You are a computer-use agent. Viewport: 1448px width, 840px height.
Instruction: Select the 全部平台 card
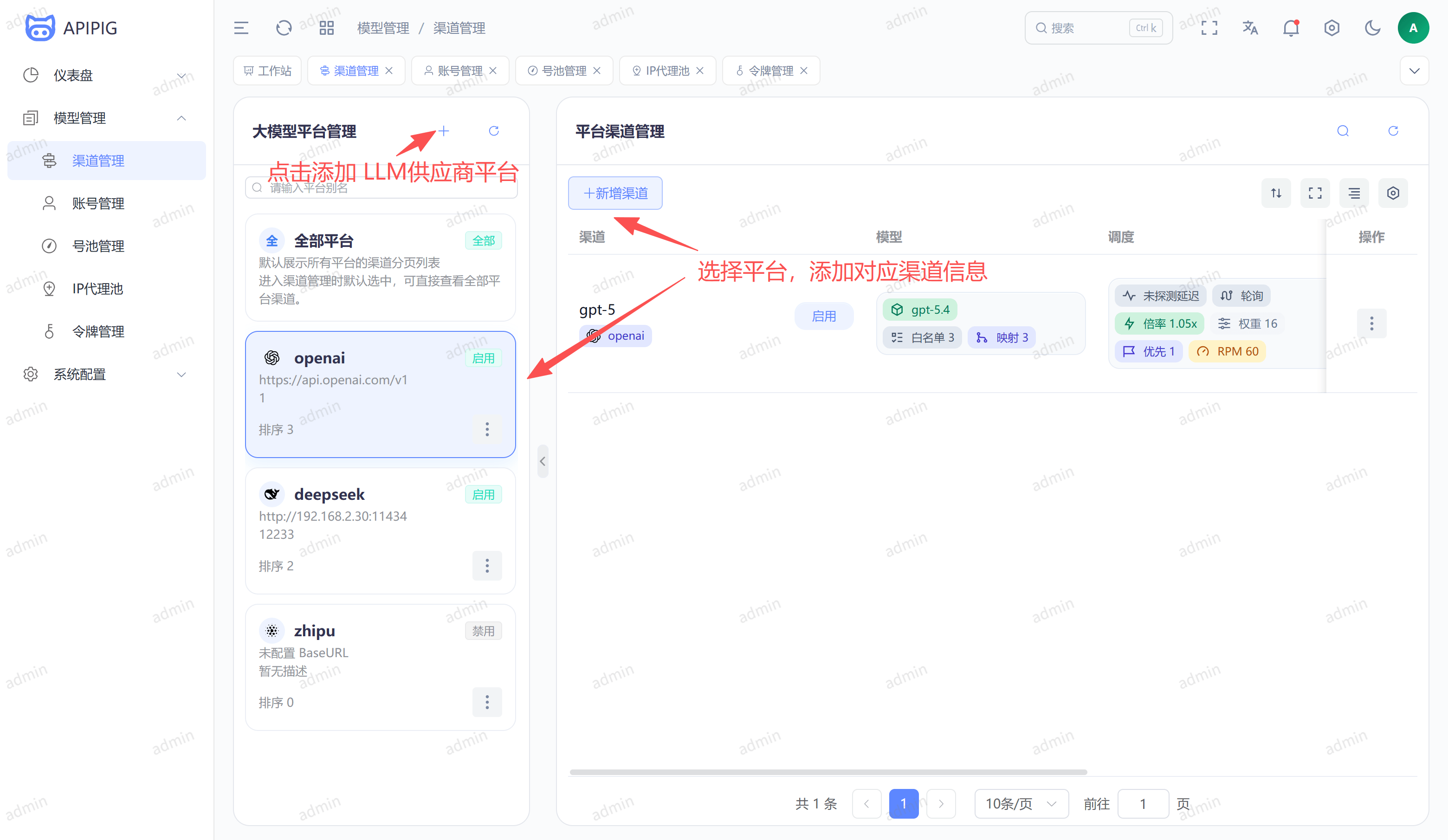coord(380,268)
